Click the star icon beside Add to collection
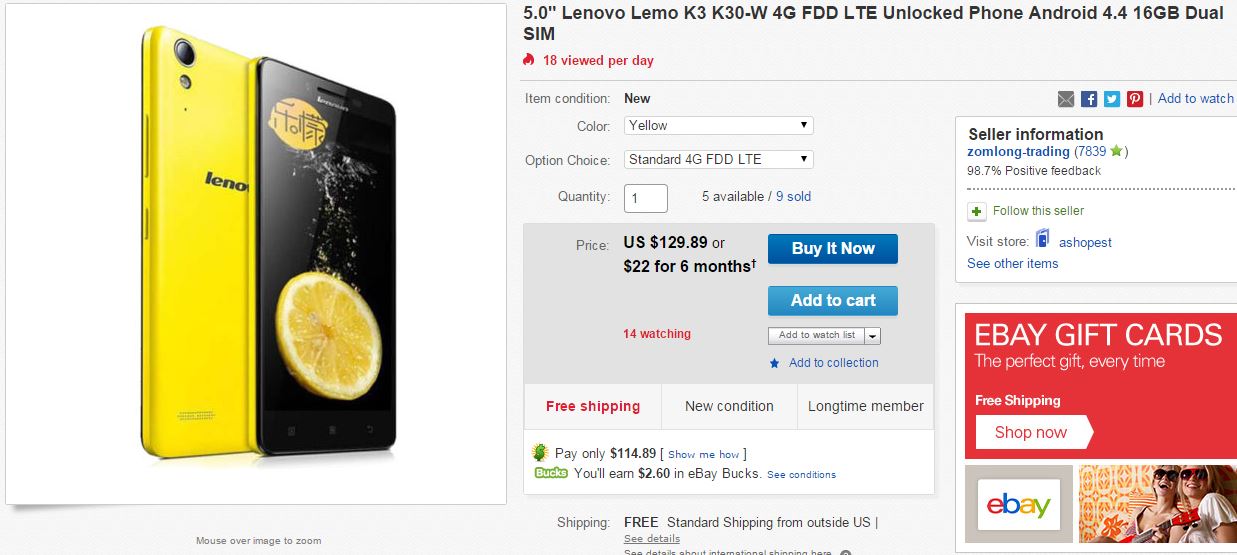 774,363
